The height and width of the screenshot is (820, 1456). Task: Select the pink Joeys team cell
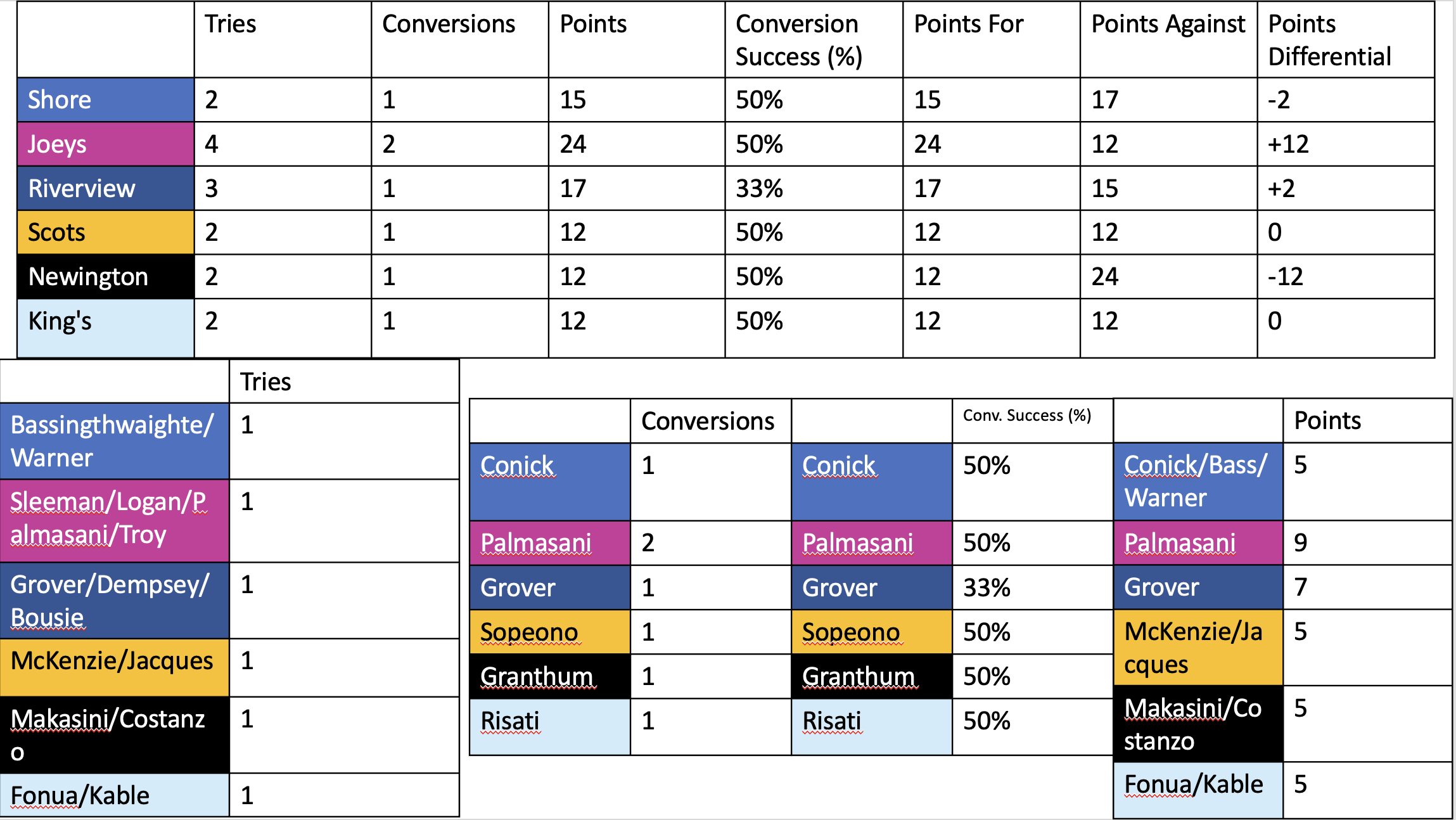(x=105, y=144)
